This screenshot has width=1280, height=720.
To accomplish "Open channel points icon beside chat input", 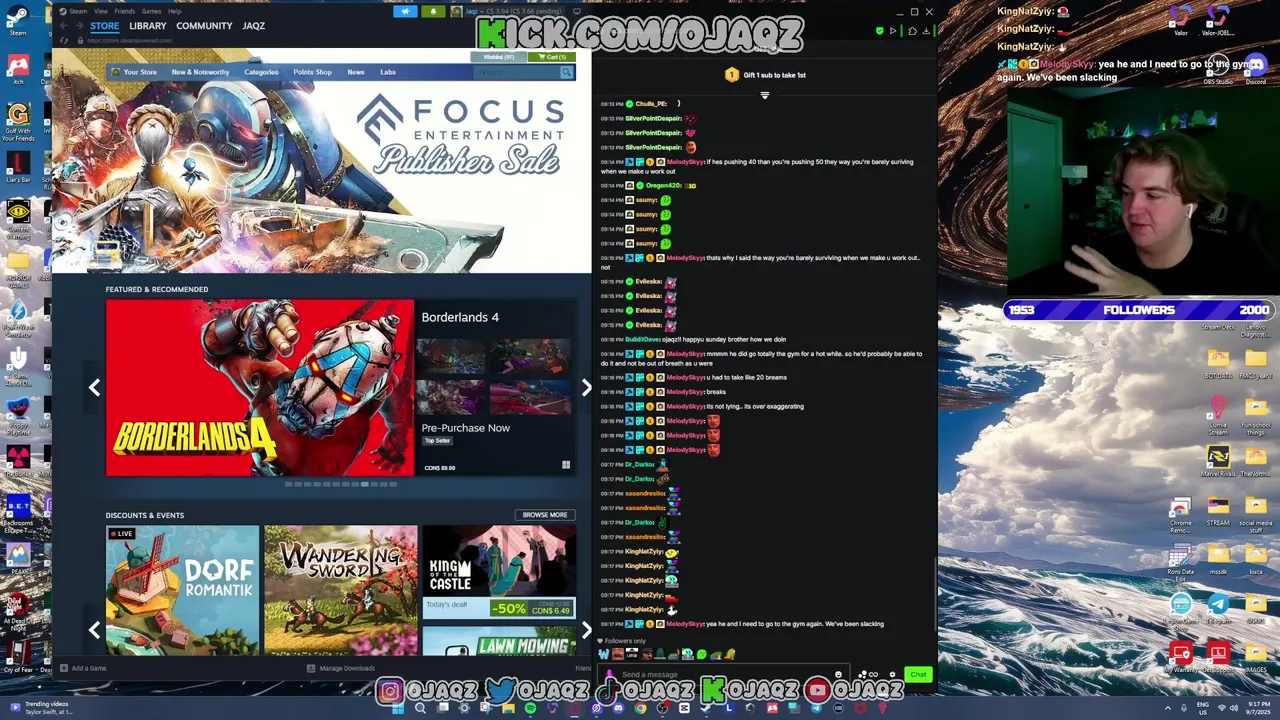I will coord(863,675).
